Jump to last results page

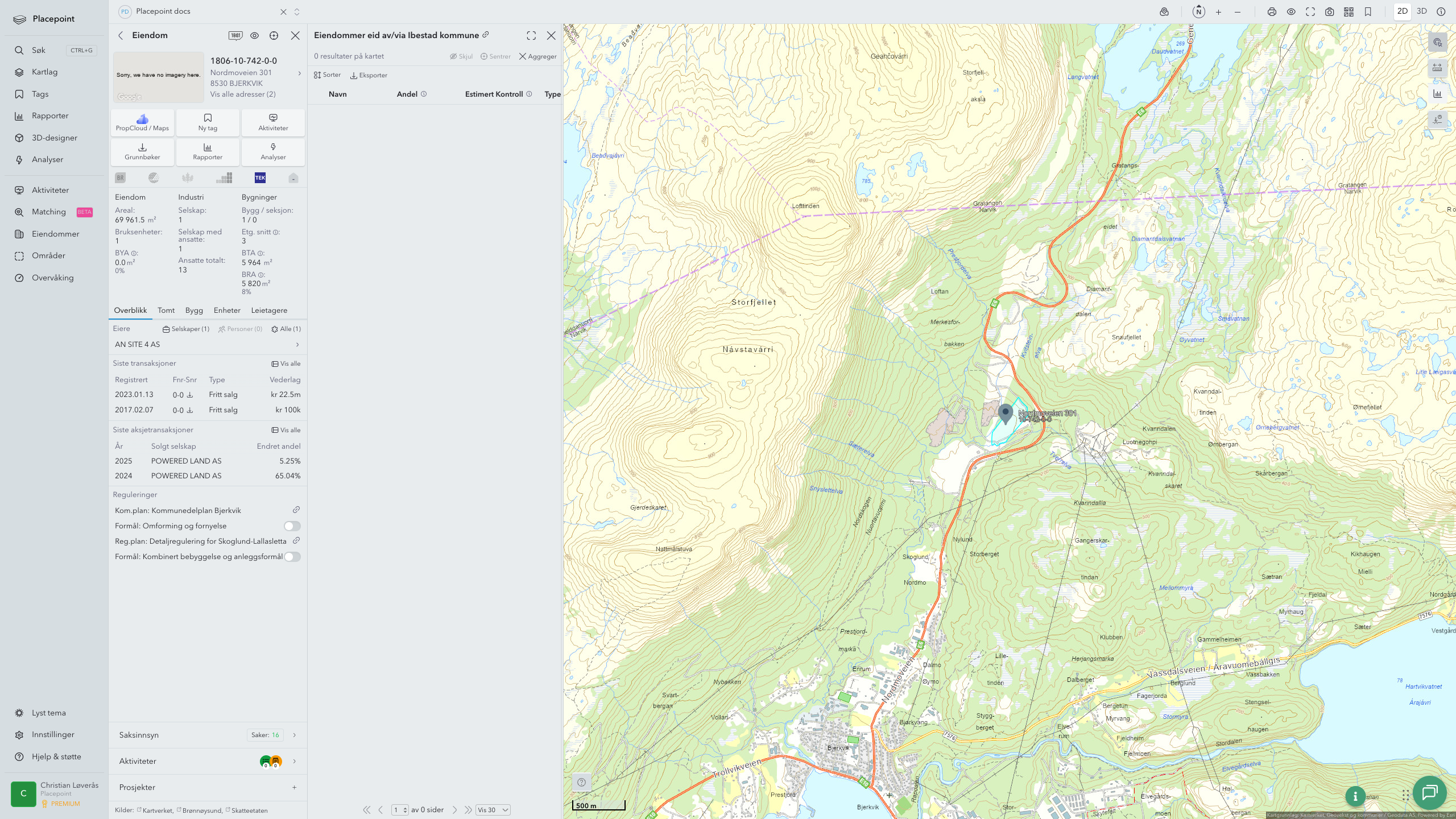coord(468,810)
